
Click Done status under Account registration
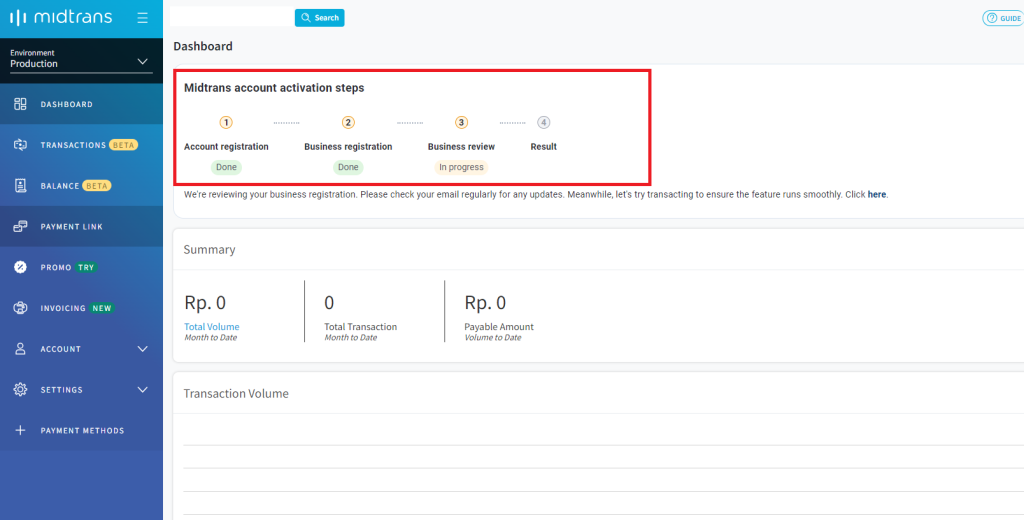[226, 167]
